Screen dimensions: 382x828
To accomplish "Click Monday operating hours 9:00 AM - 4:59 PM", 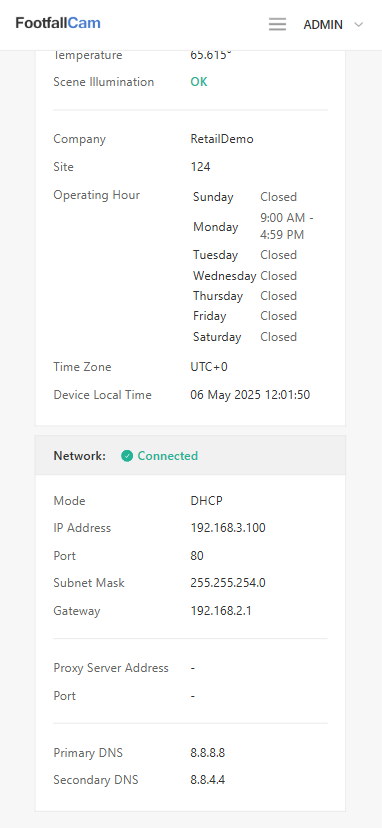I will [x=287, y=227].
